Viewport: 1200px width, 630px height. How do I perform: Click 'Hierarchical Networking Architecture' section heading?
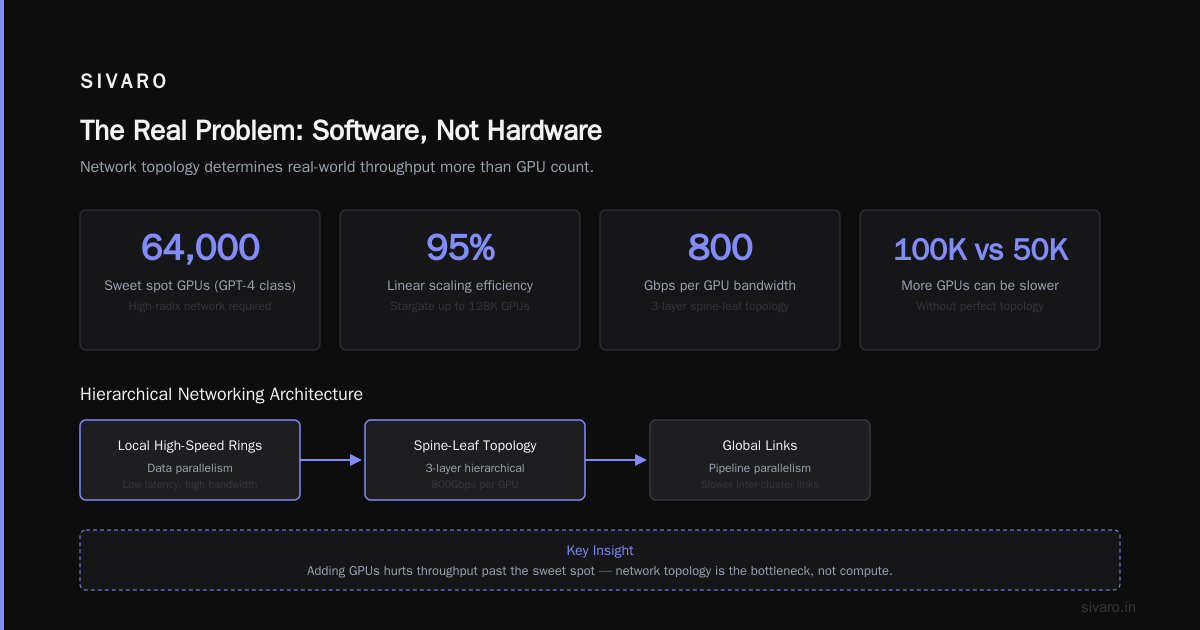(x=221, y=394)
